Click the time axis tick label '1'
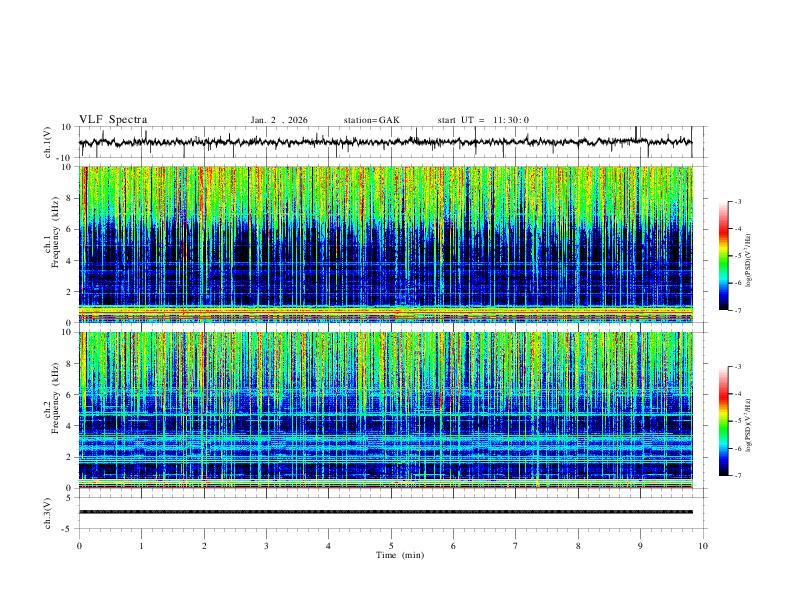This screenshot has width=792, height=612. pyautogui.click(x=141, y=546)
